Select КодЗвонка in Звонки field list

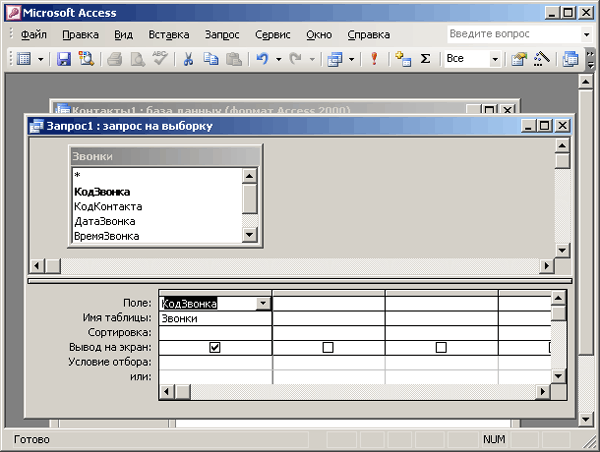[x=157, y=191]
